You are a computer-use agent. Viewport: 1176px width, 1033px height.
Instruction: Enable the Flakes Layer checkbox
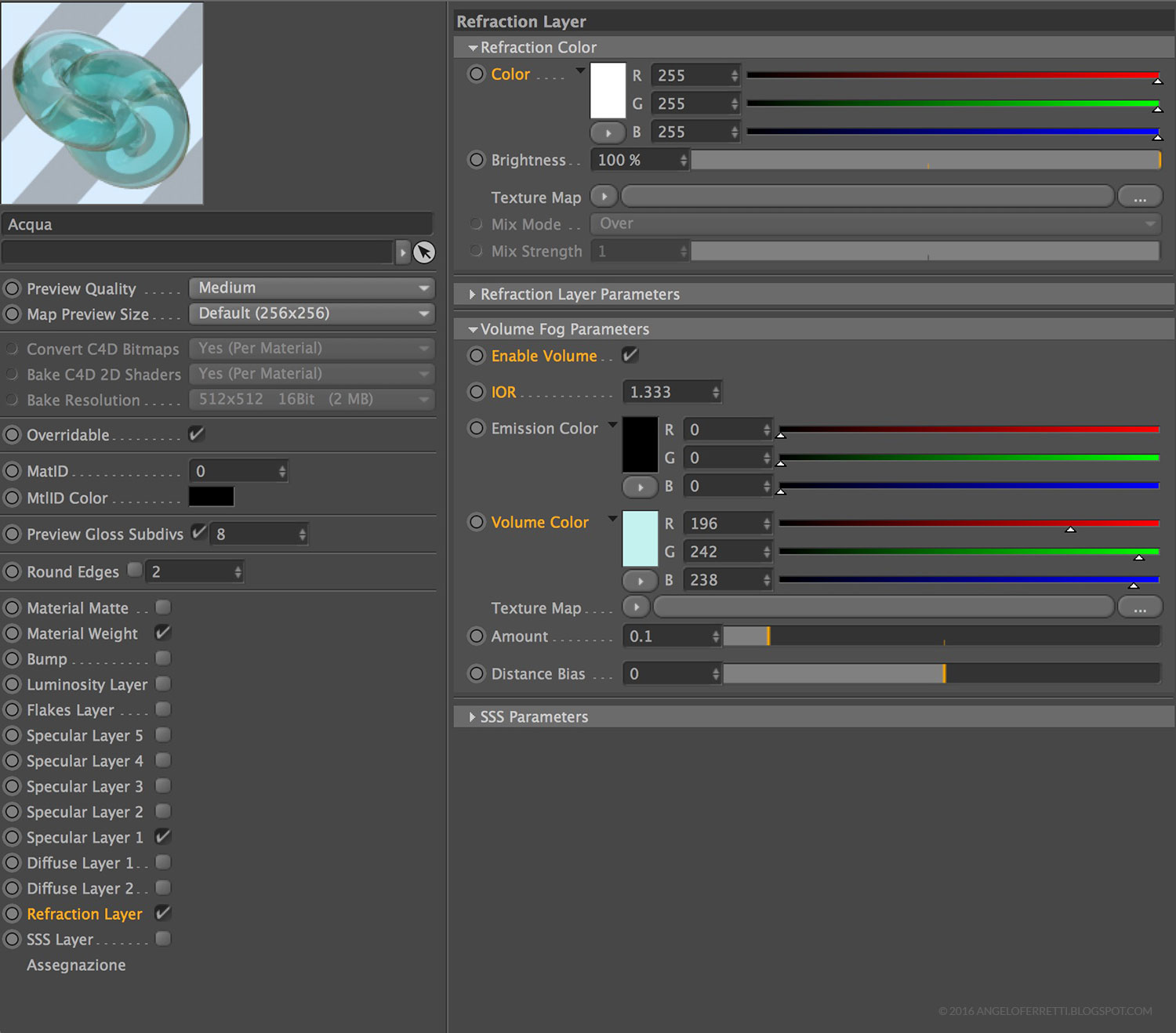(163, 709)
